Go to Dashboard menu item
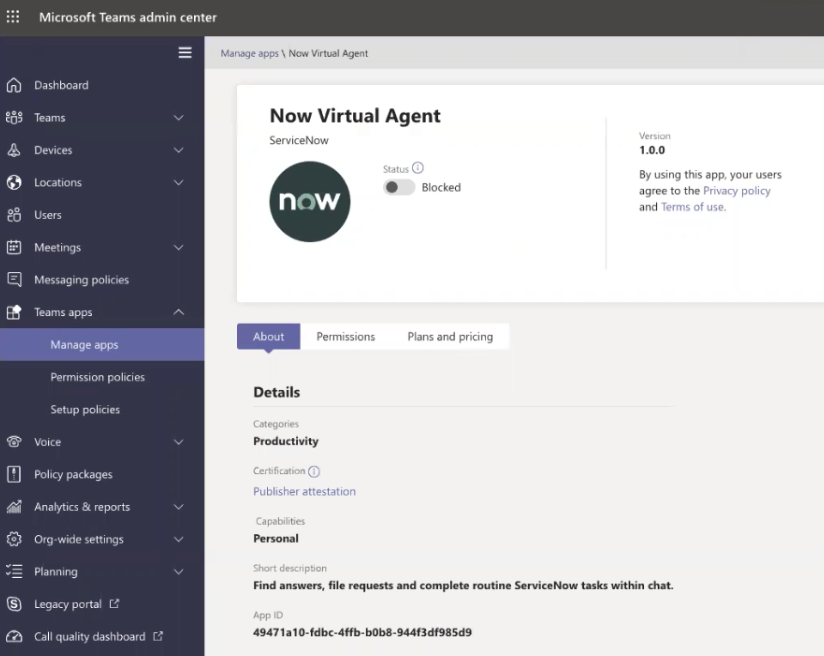 click(102, 85)
